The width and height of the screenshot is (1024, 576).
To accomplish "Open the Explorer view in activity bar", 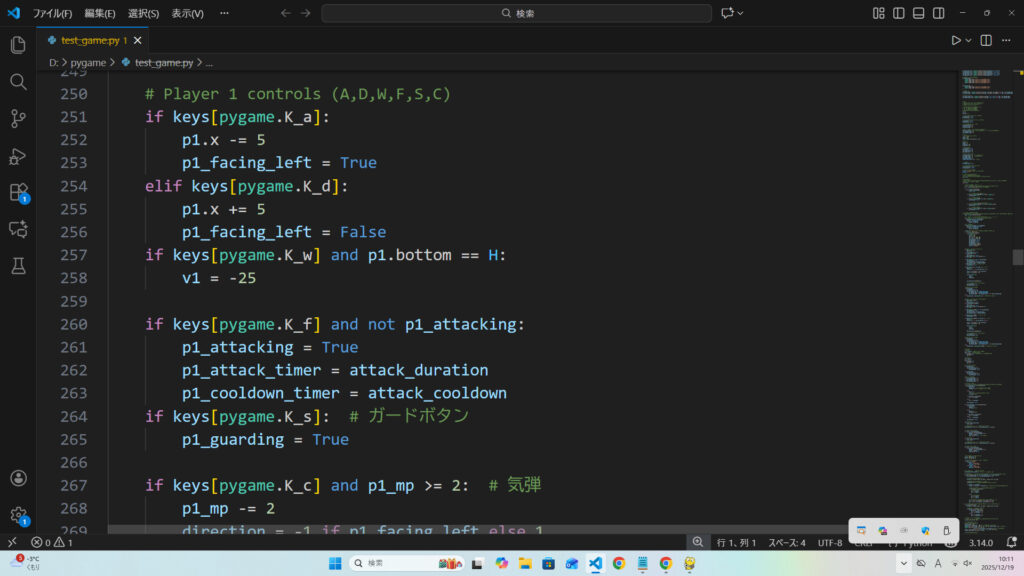I will 17,45.
